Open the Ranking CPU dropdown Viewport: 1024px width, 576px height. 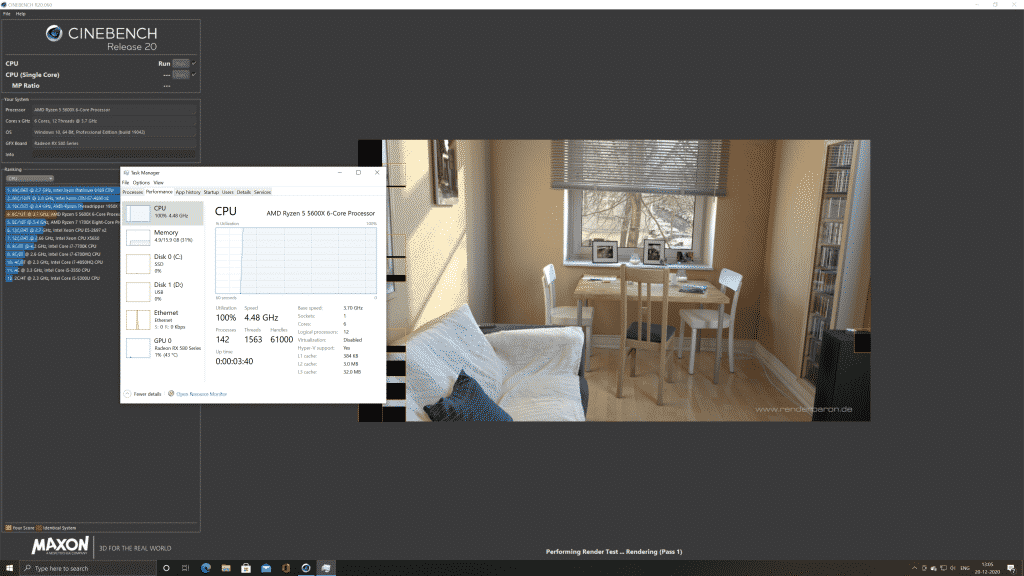coord(29,178)
